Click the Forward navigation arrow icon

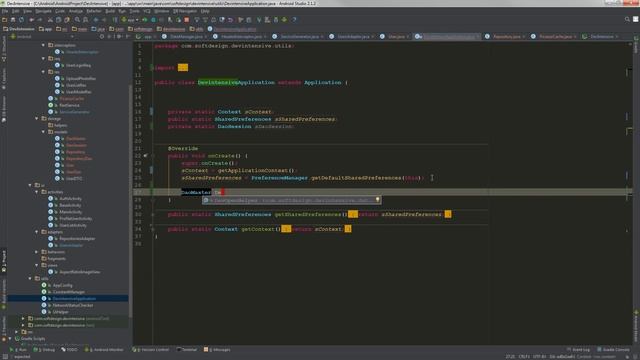(104, 20)
